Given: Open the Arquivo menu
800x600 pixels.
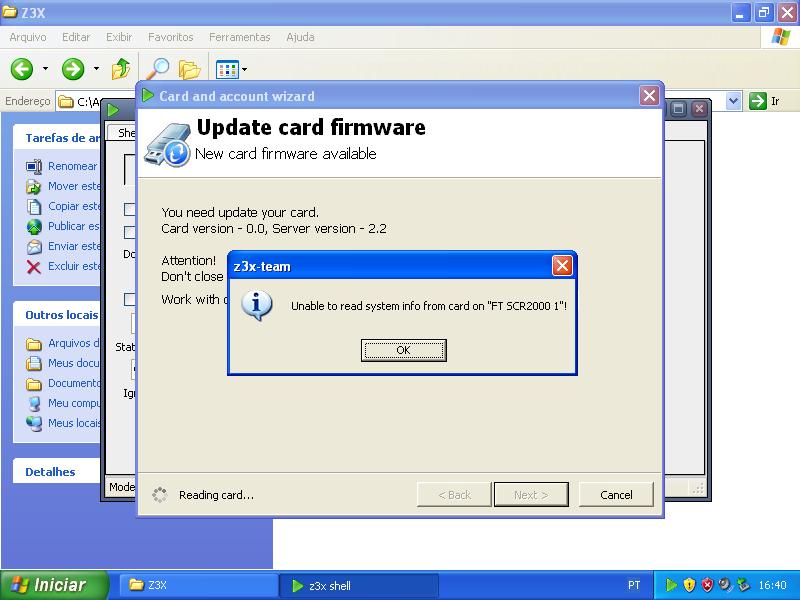Looking at the screenshot, I should (28, 37).
